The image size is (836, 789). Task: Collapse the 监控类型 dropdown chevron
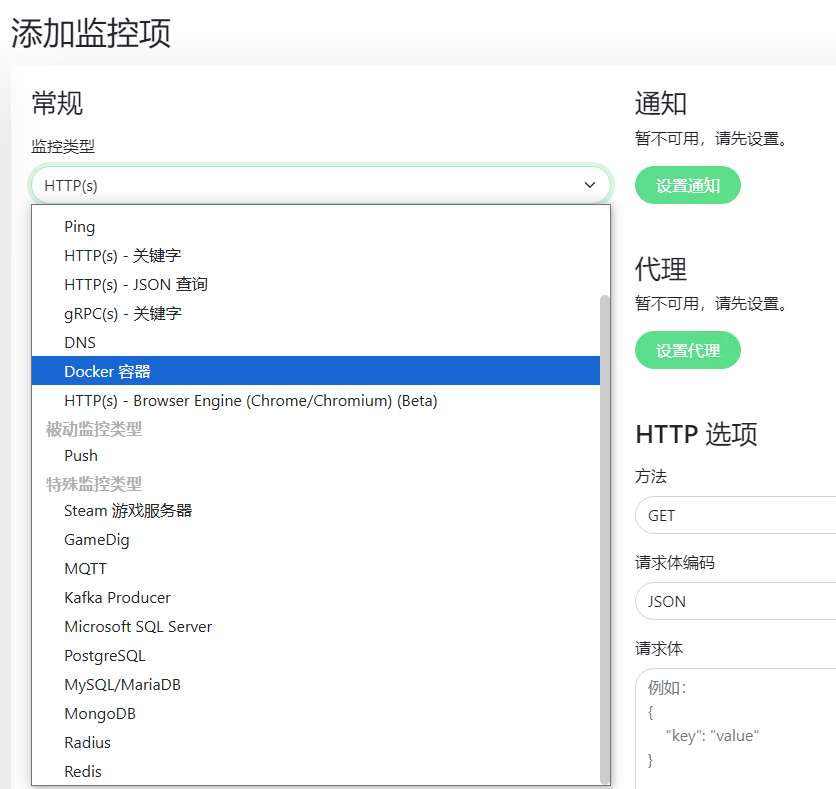590,185
